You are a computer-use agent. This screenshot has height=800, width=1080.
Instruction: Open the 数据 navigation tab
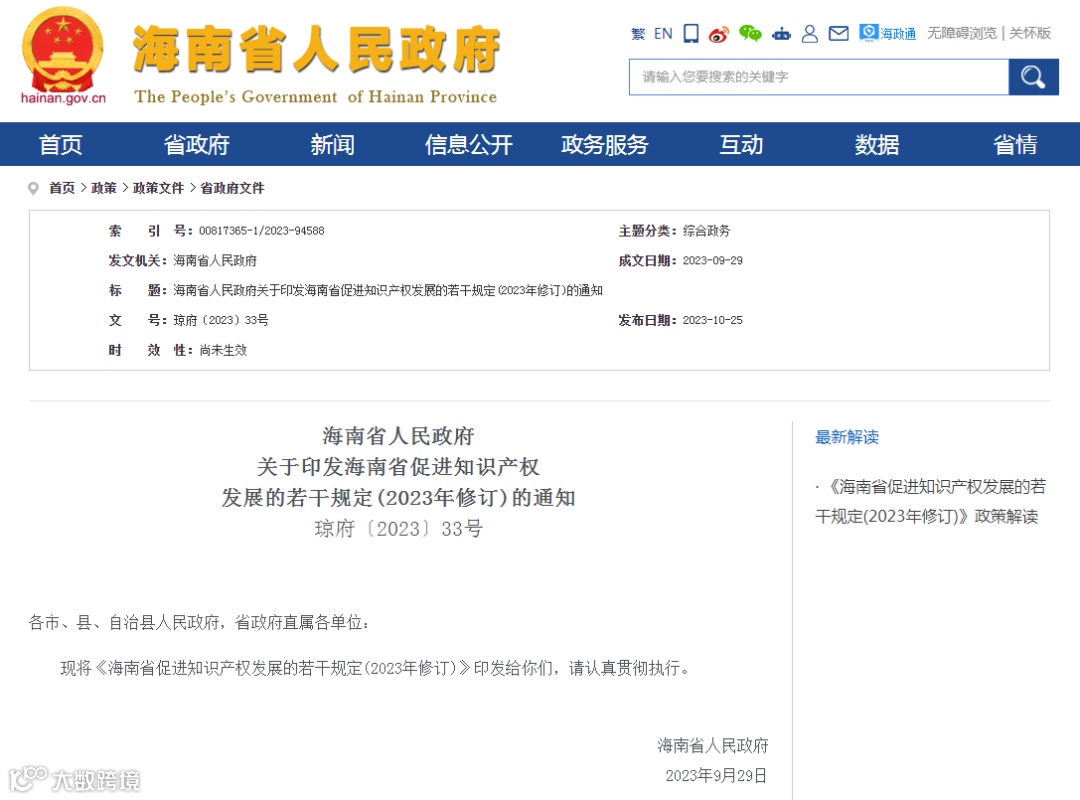[x=877, y=145]
